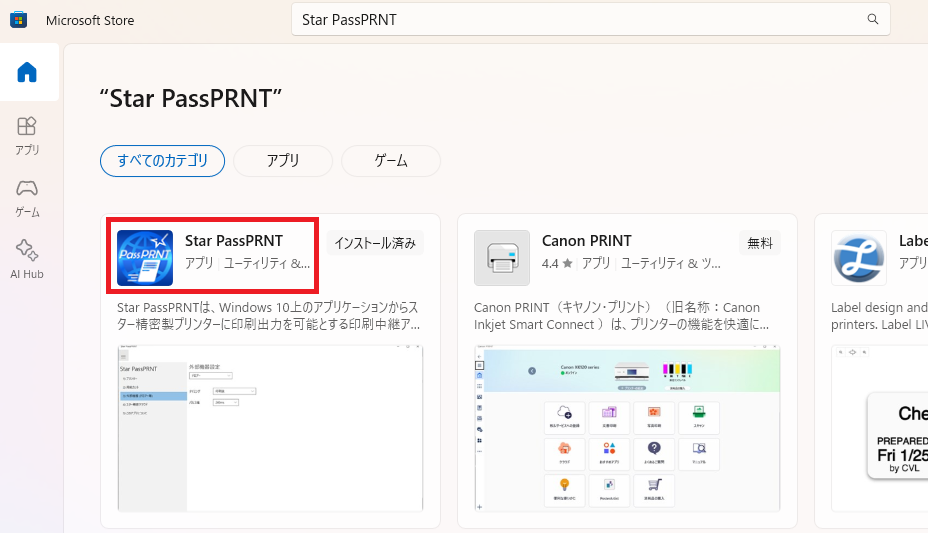Open the Canon PRINT title link
The image size is (928, 533).
pos(587,241)
